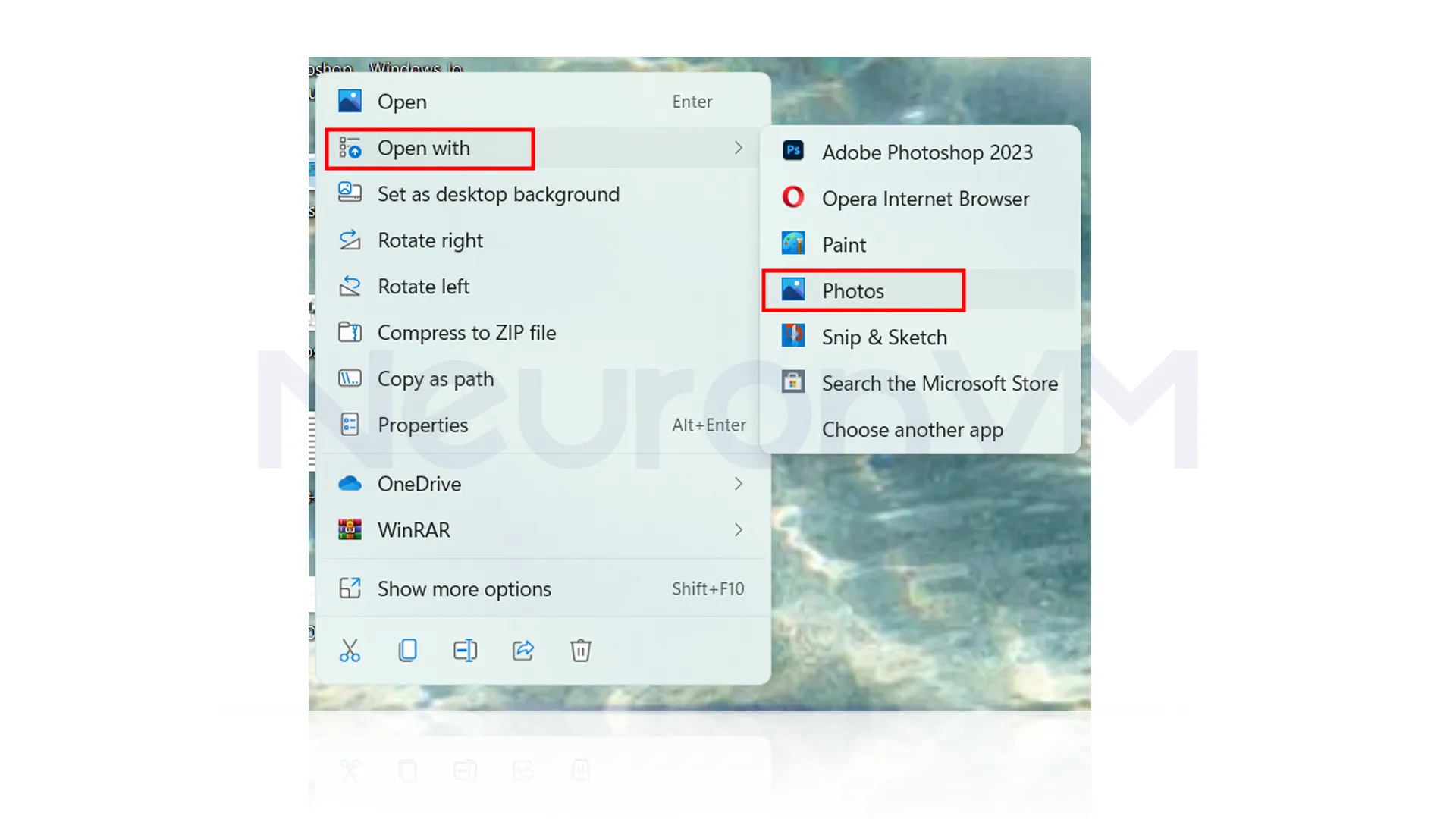The width and height of the screenshot is (1456, 819).
Task: Click Choose another app option
Action: (x=911, y=429)
